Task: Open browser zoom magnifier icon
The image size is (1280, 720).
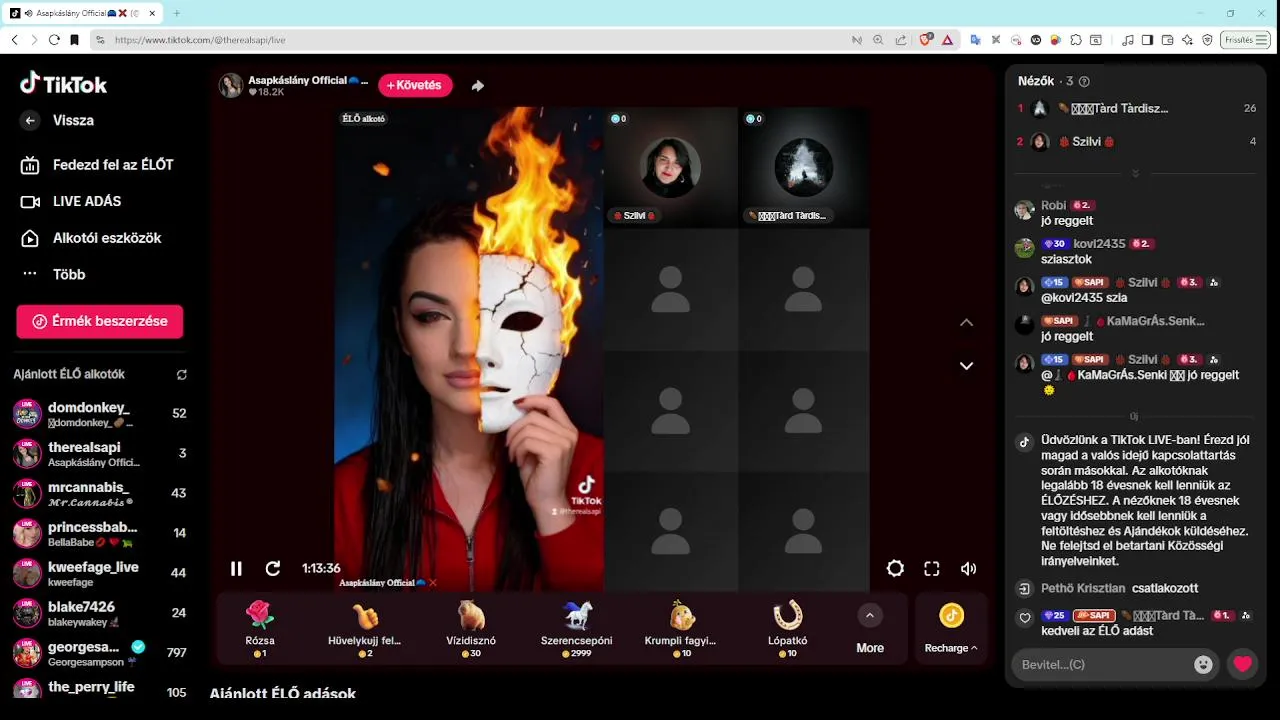Action: [x=878, y=40]
